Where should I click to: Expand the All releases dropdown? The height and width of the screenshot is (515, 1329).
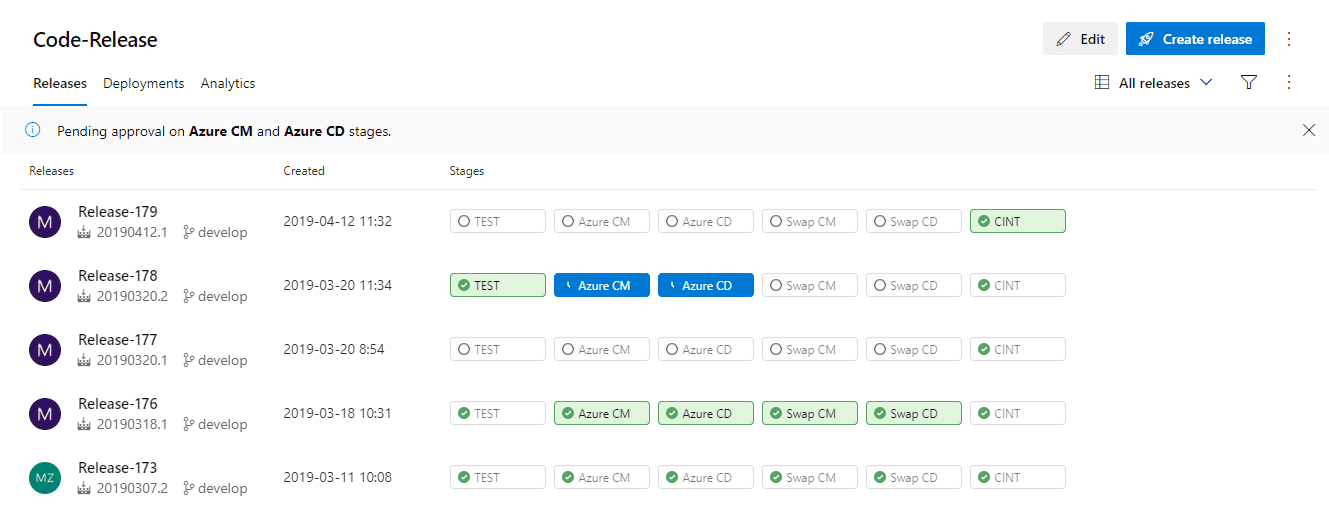[1154, 83]
